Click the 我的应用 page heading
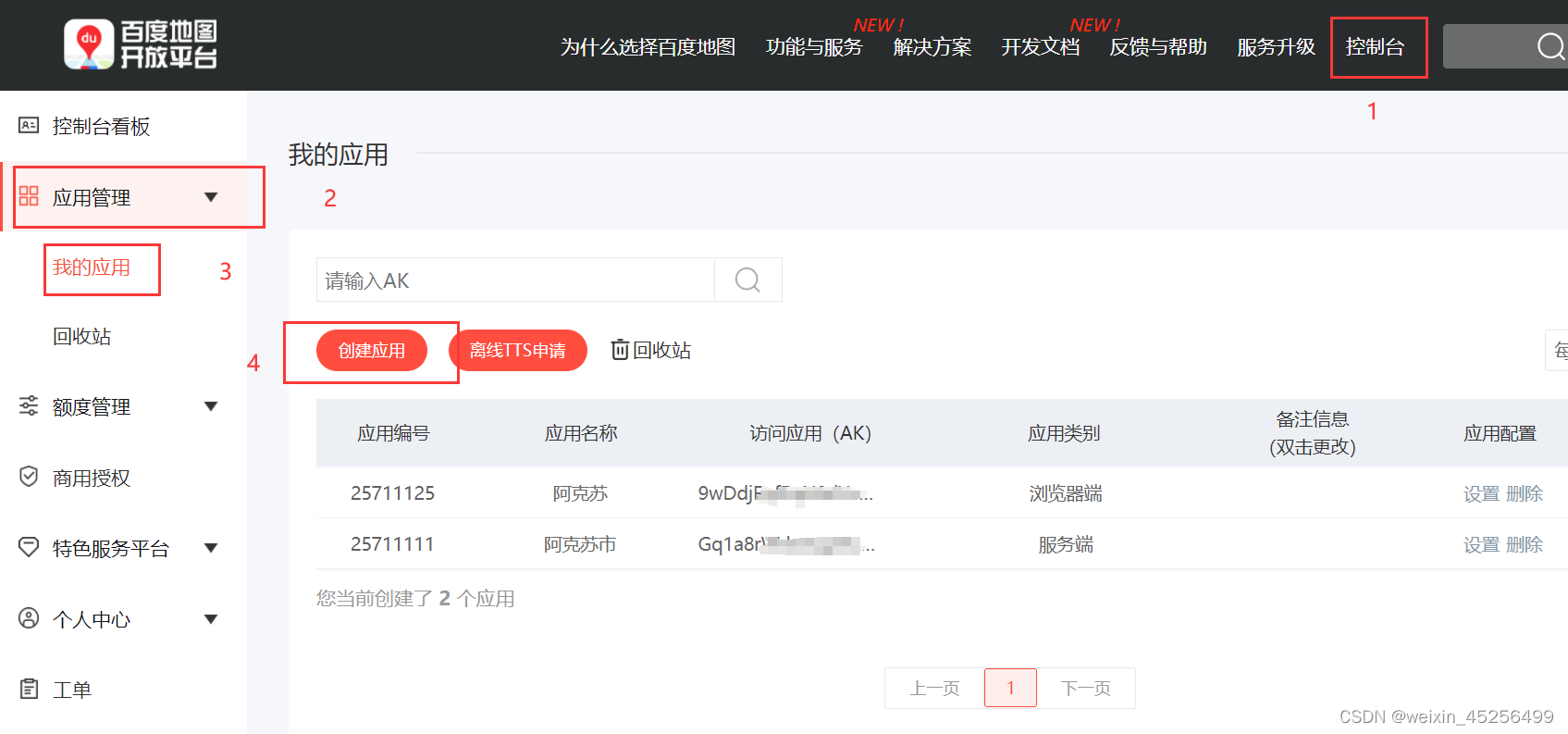This screenshot has height=734, width=1568. pyautogui.click(x=339, y=155)
